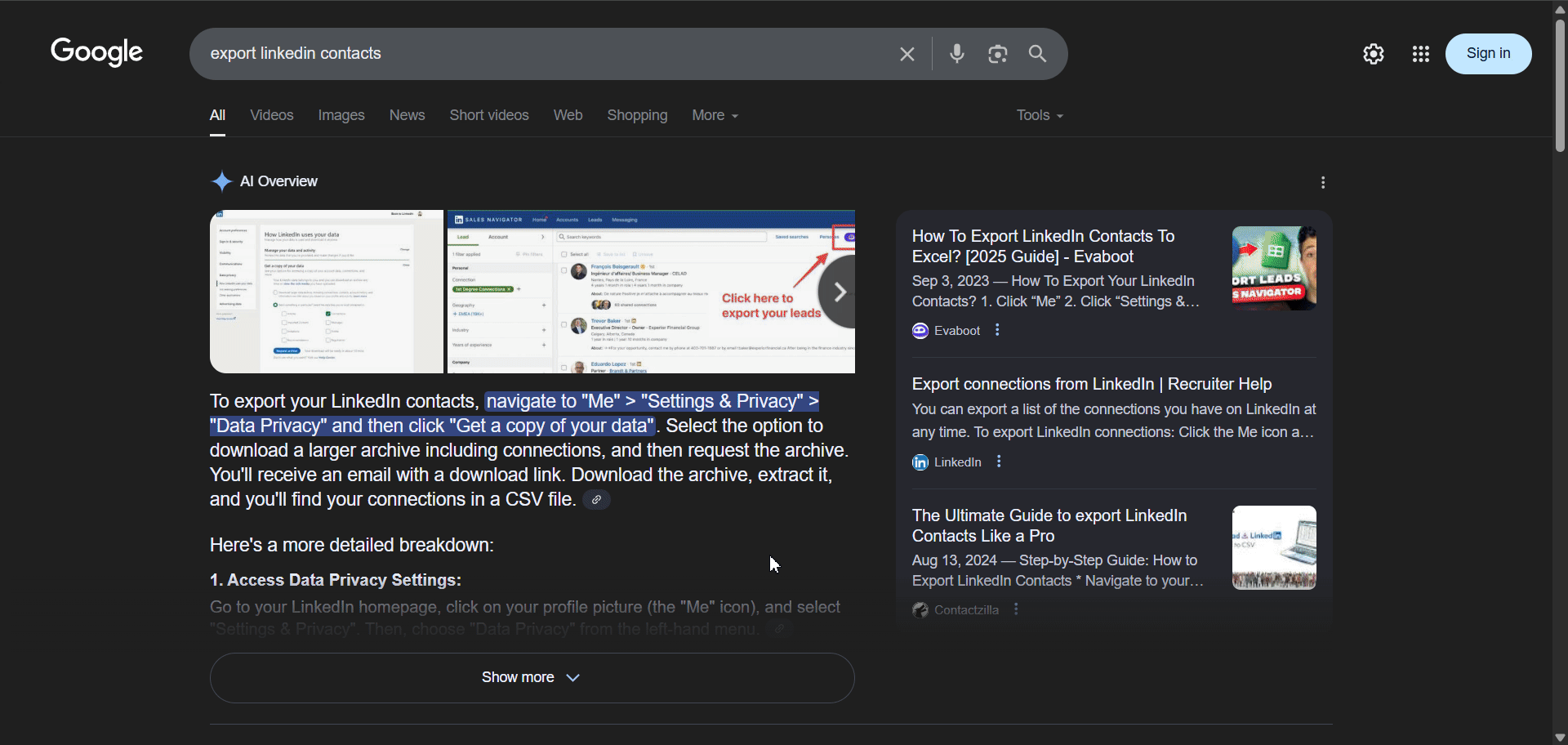Open quick settings gear icon
Screen dimensions: 1568x745
click(x=1374, y=54)
